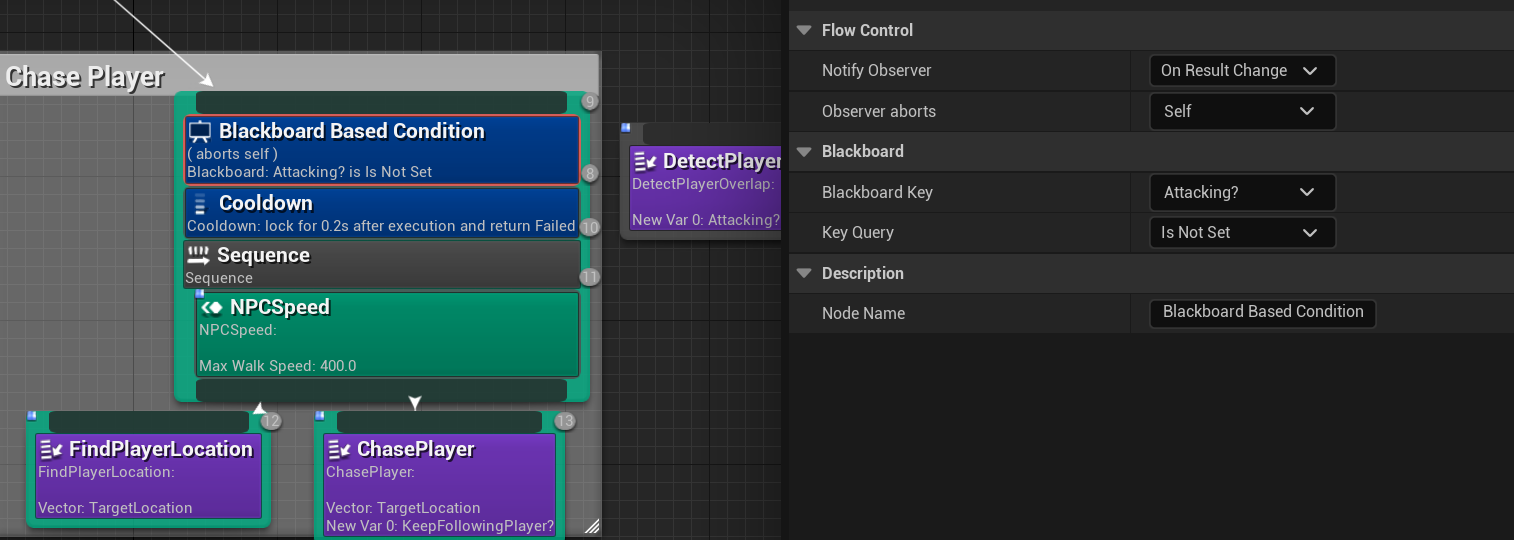Click the Blackboard Based Condition decorator icon
The width and height of the screenshot is (1514, 540).
[x=201, y=132]
